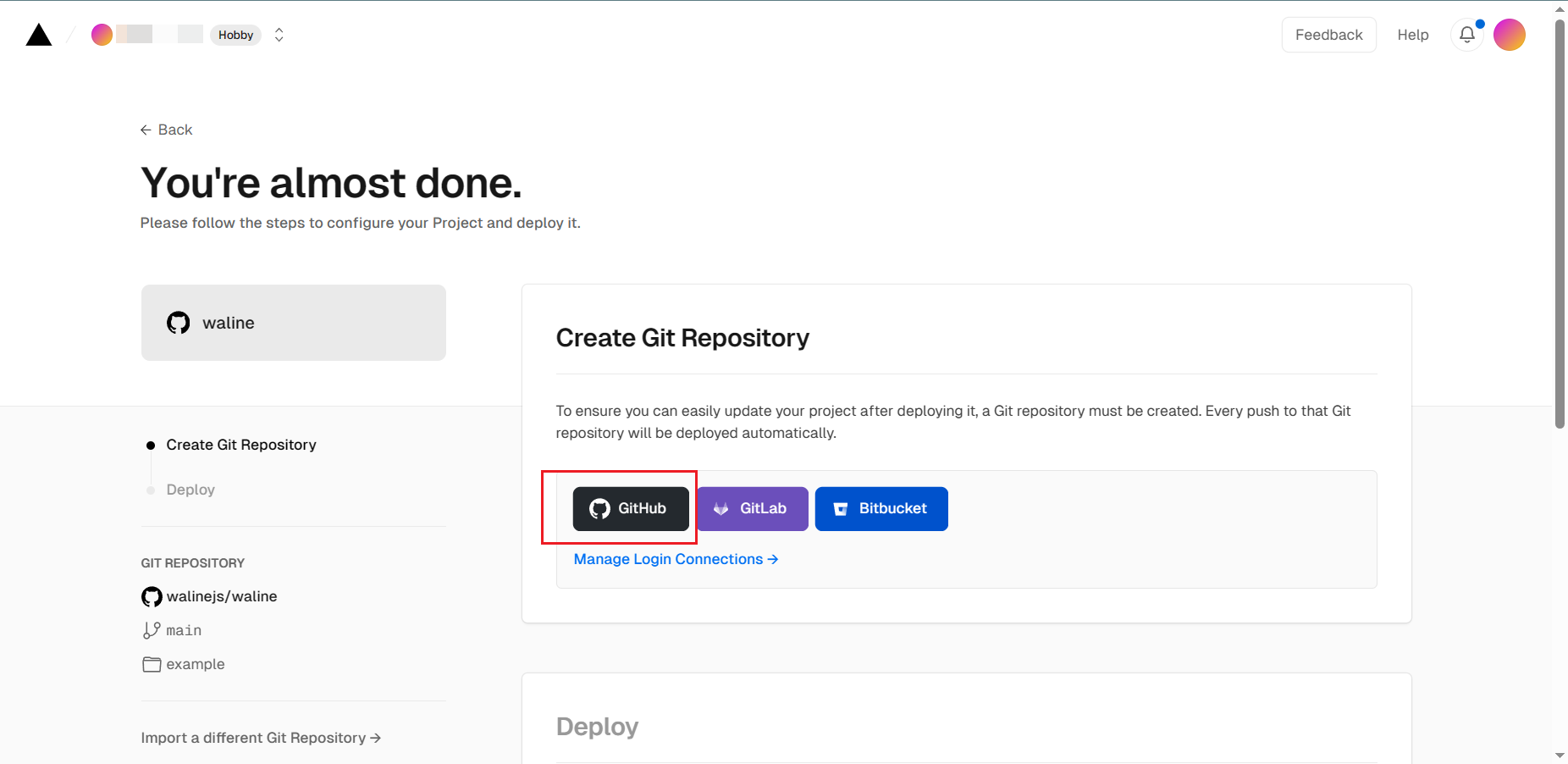Viewport: 1568px width, 764px height.
Task: Click the team avatar in breadcrumb
Action: click(102, 35)
